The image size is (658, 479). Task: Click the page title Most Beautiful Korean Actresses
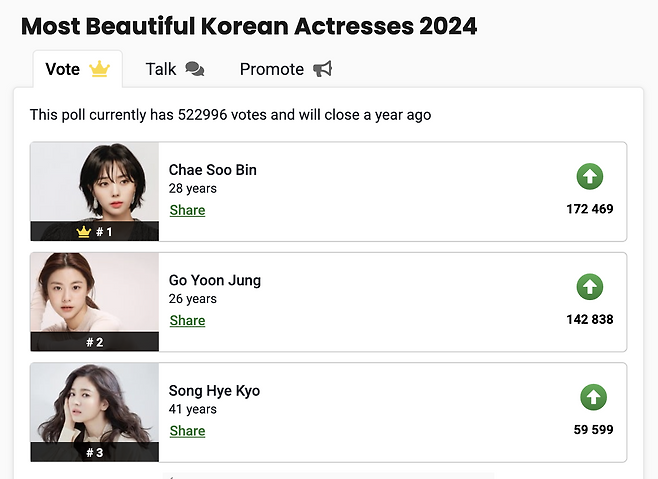[249, 26]
